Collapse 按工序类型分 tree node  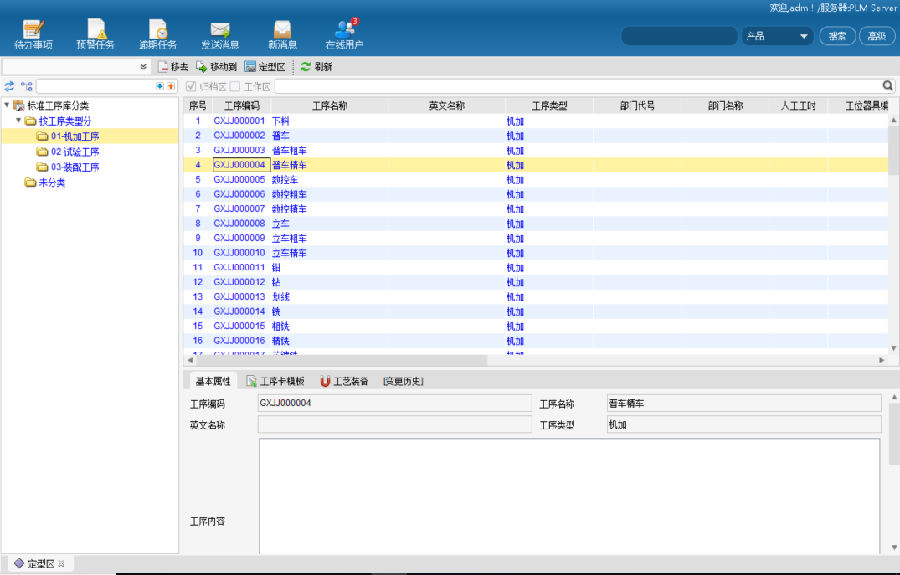(x=19, y=121)
